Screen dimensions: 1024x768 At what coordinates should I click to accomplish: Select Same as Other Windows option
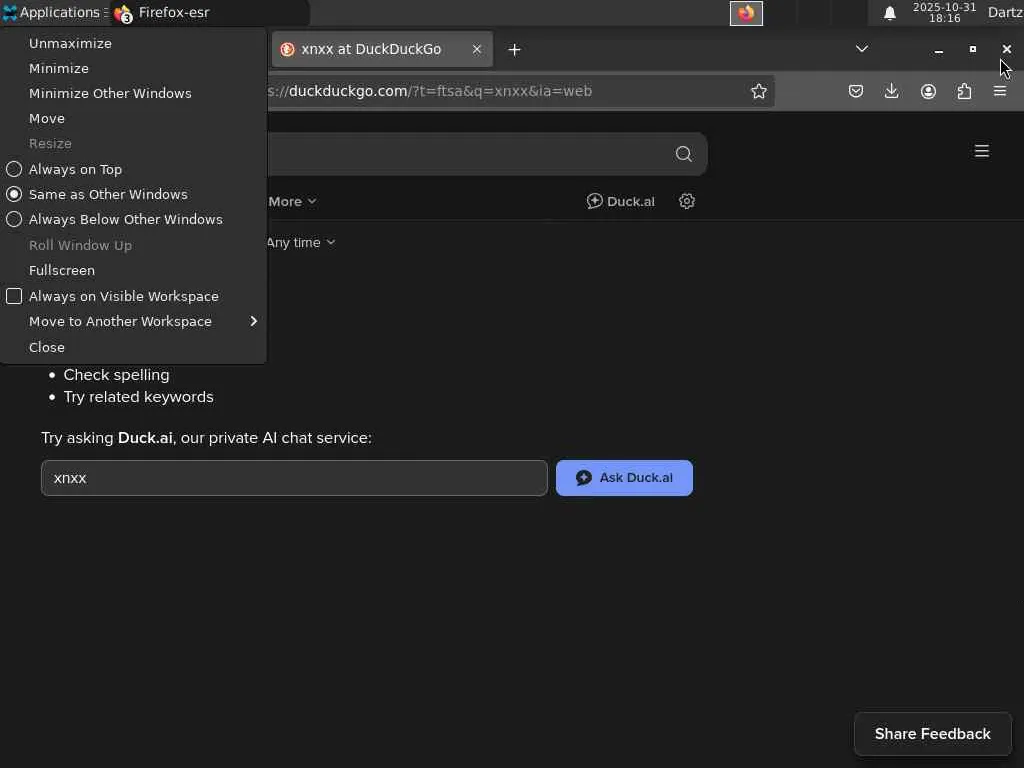click(97, 194)
